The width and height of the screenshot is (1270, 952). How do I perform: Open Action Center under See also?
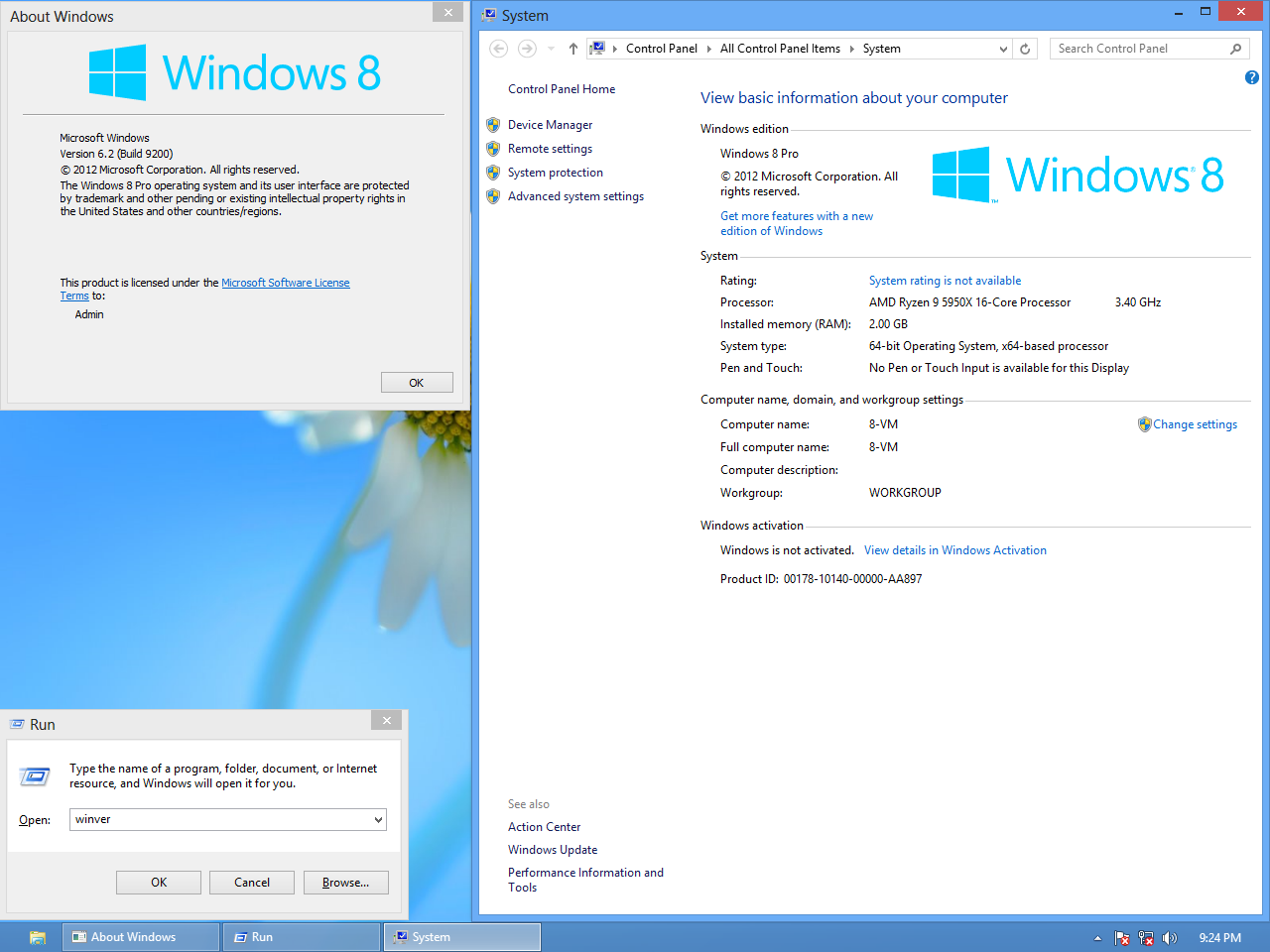click(x=544, y=827)
